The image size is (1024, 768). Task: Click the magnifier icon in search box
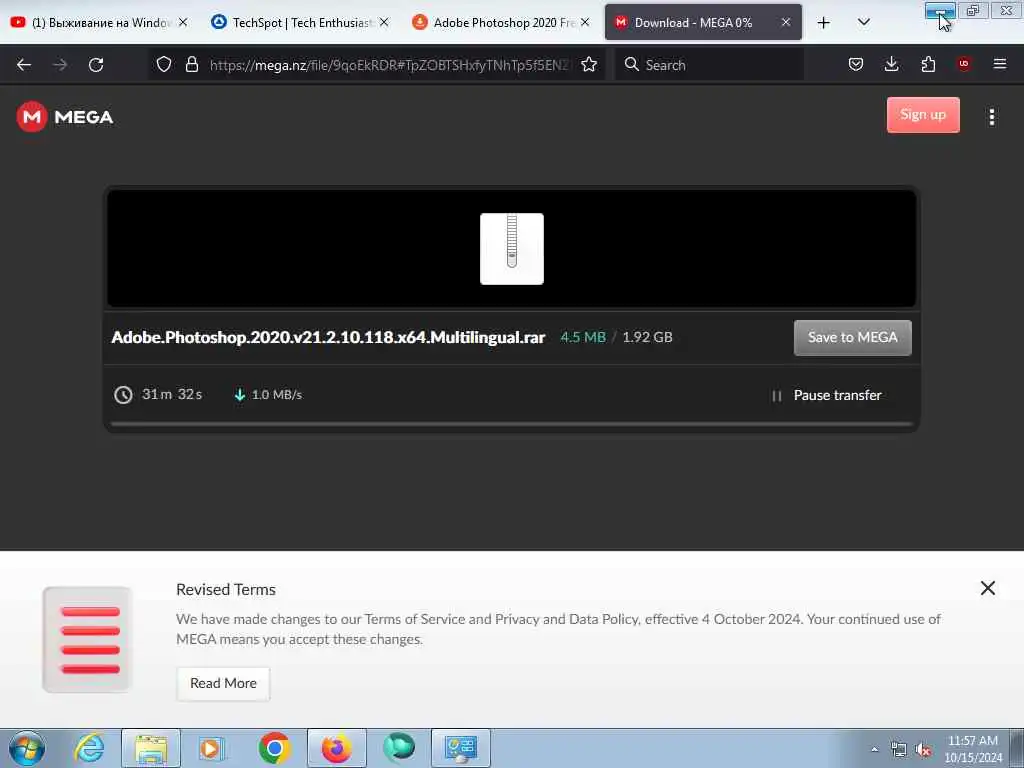pyautogui.click(x=632, y=64)
